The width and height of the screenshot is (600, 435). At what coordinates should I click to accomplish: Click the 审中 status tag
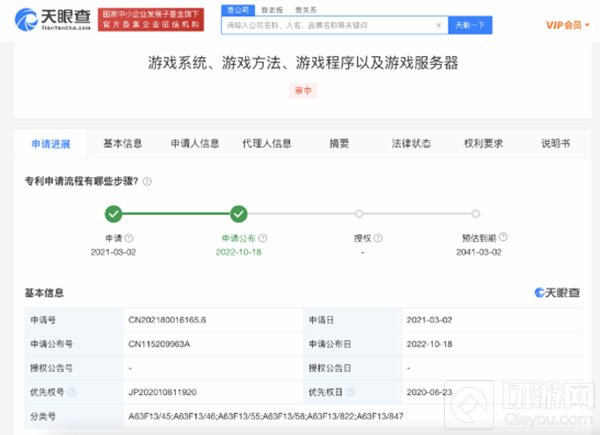[x=301, y=89]
